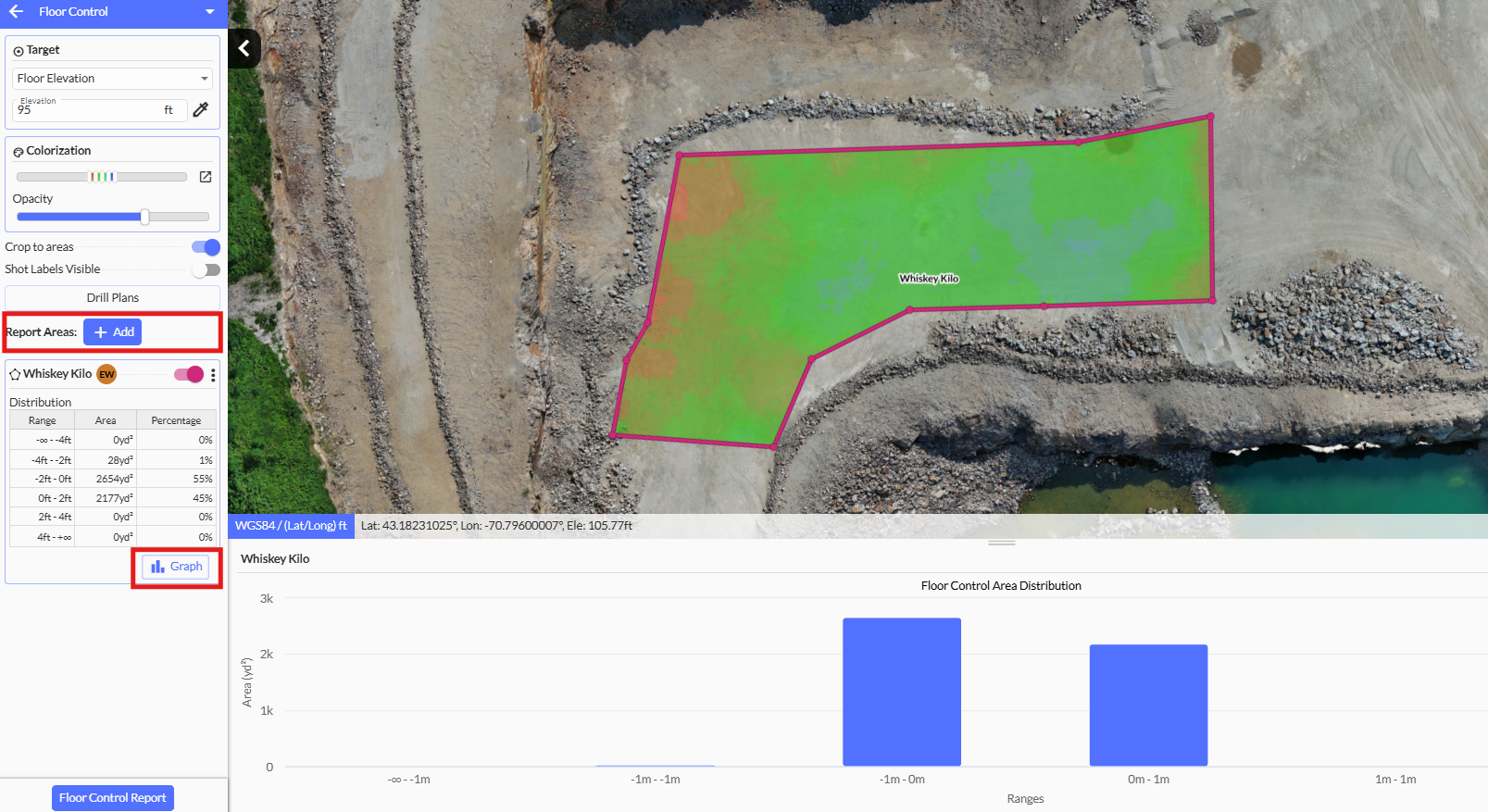Expand the Drill Plans section

click(112, 298)
